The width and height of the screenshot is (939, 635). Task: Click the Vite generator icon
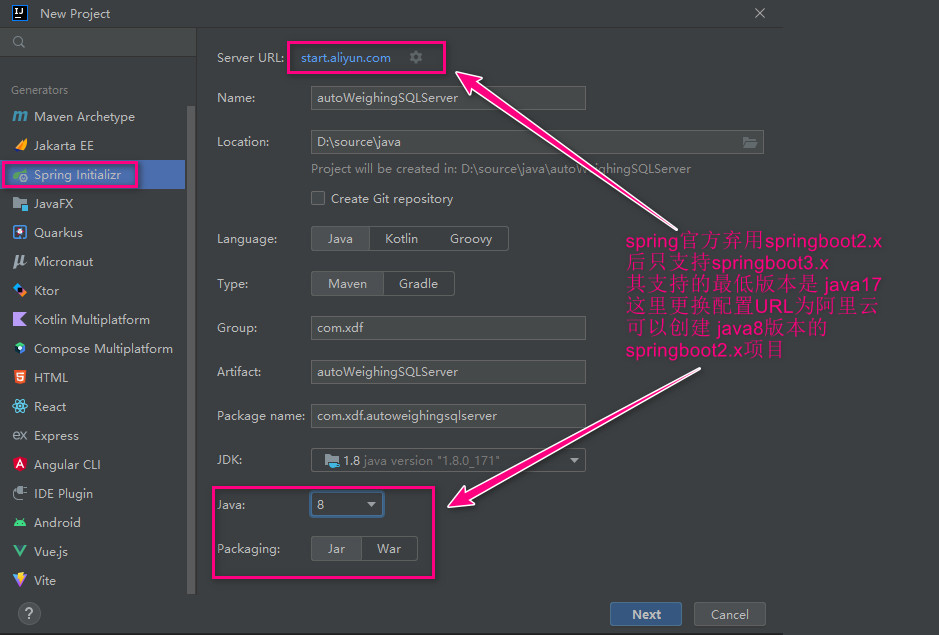coord(20,580)
